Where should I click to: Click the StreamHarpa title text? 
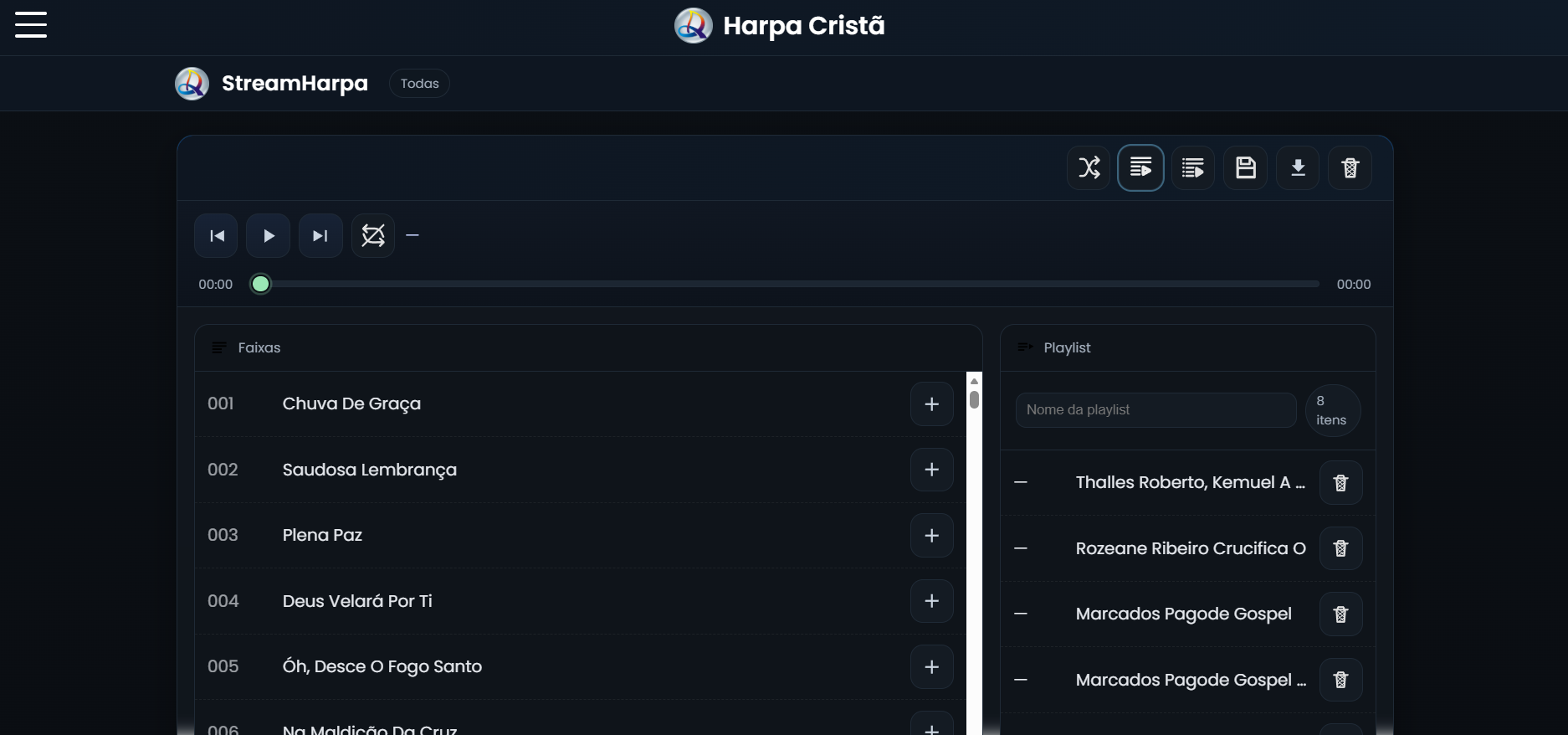(x=295, y=84)
